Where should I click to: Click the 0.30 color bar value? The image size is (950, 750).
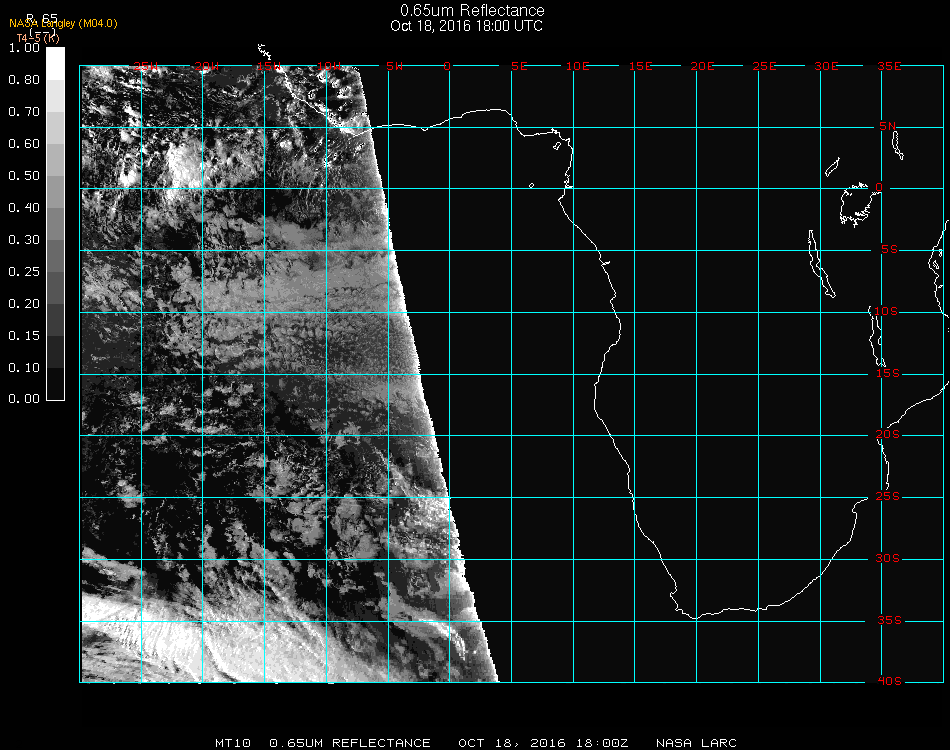[24, 241]
